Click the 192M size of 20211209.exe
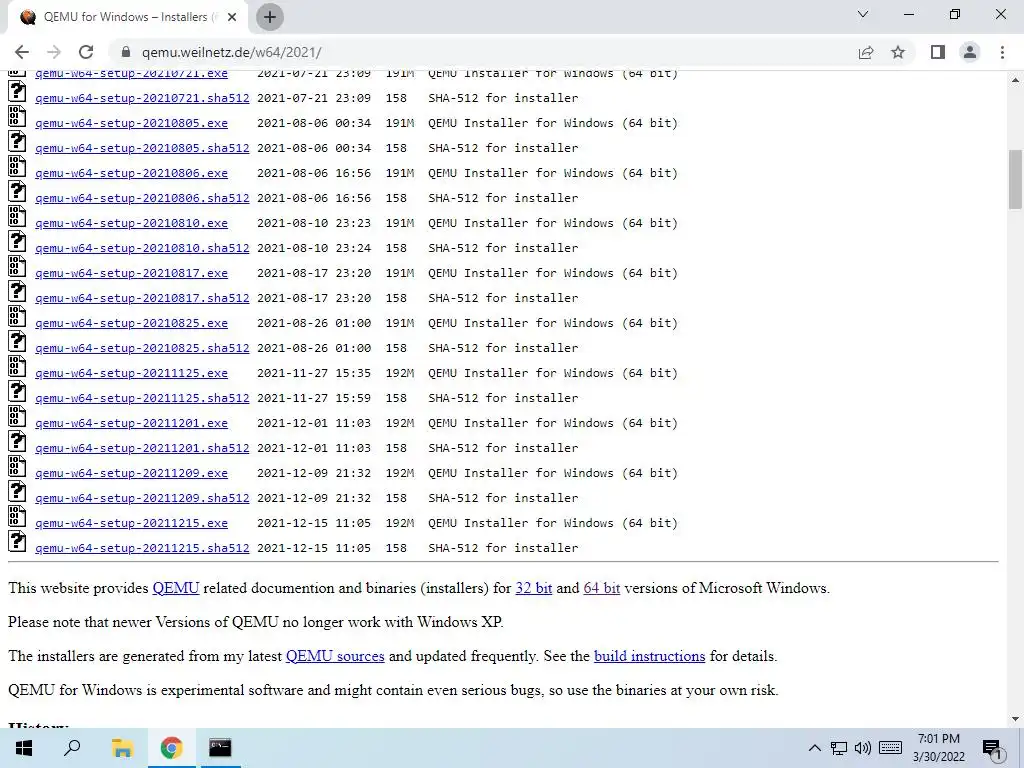Screen dimensions: 1024x768 [400, 473]
